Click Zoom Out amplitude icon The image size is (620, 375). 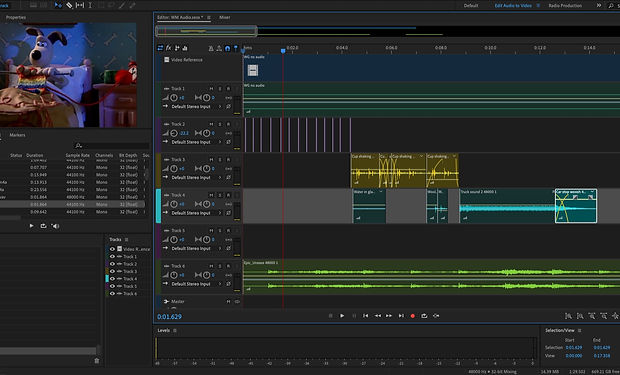(580, 316)
